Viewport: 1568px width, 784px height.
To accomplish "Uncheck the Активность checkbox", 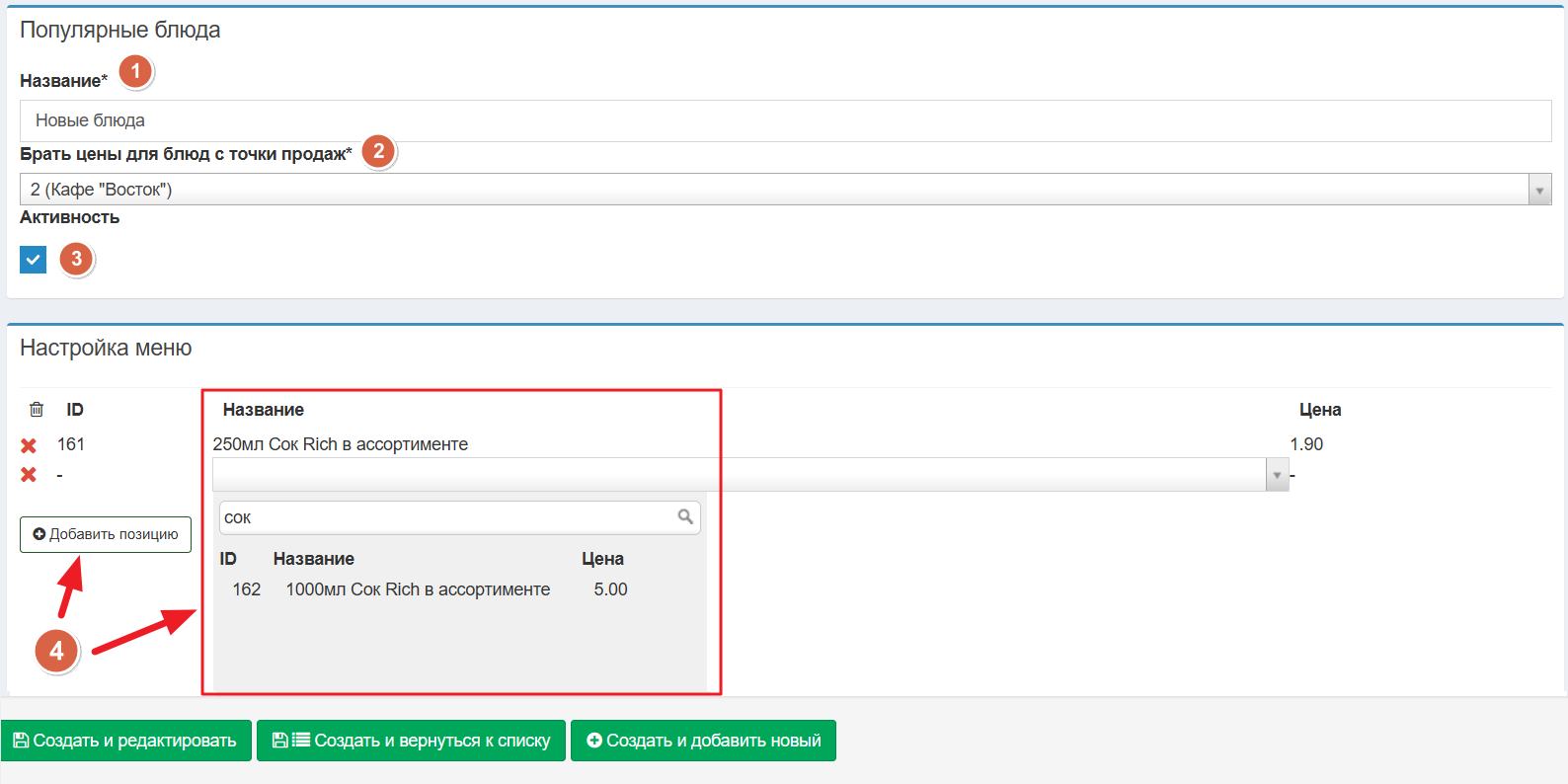I will [x=33, y=260].
